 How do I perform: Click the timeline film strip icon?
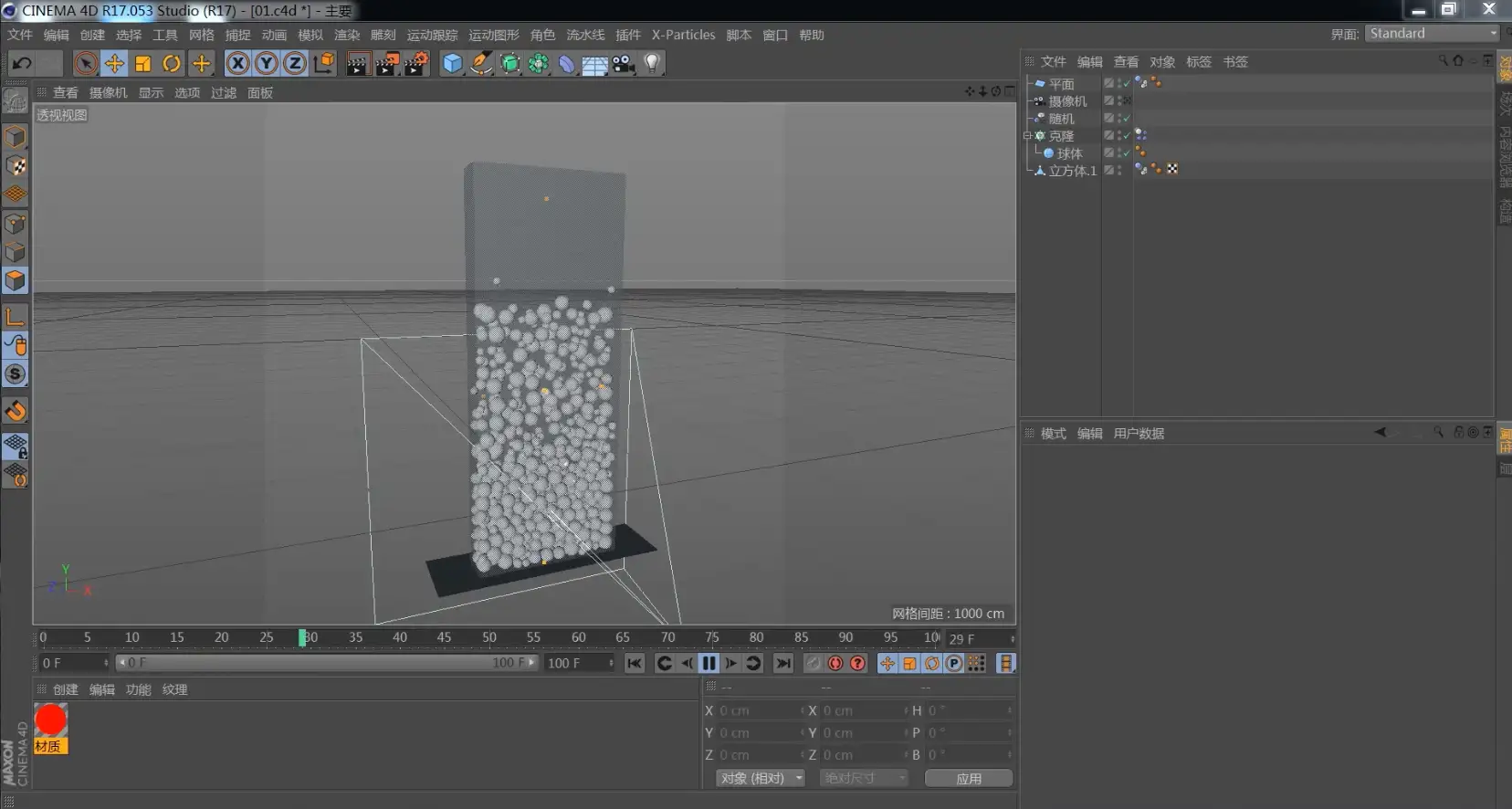1006,663
